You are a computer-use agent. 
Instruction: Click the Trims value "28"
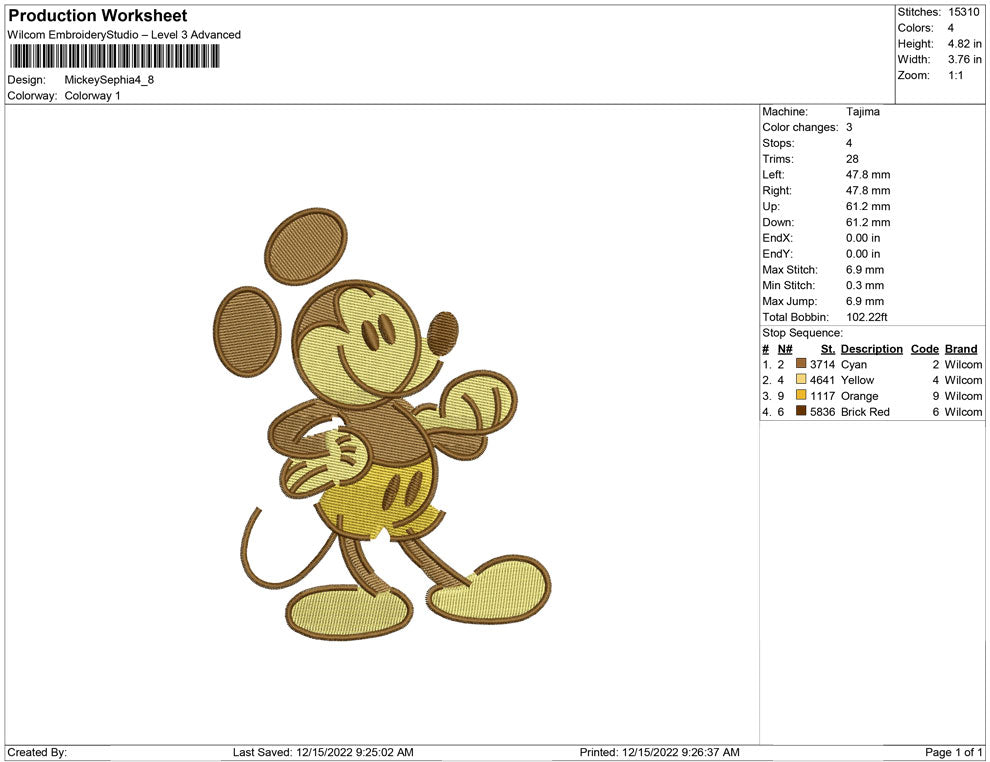click(852, 159)
